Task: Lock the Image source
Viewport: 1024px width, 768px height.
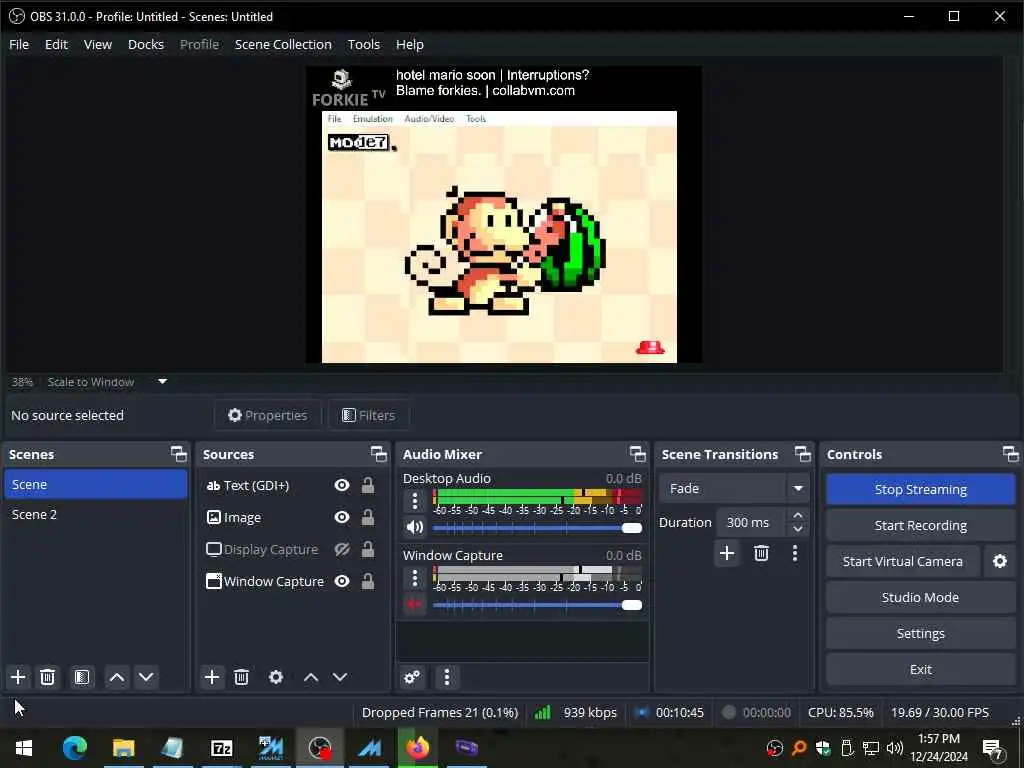Action: 368,517
